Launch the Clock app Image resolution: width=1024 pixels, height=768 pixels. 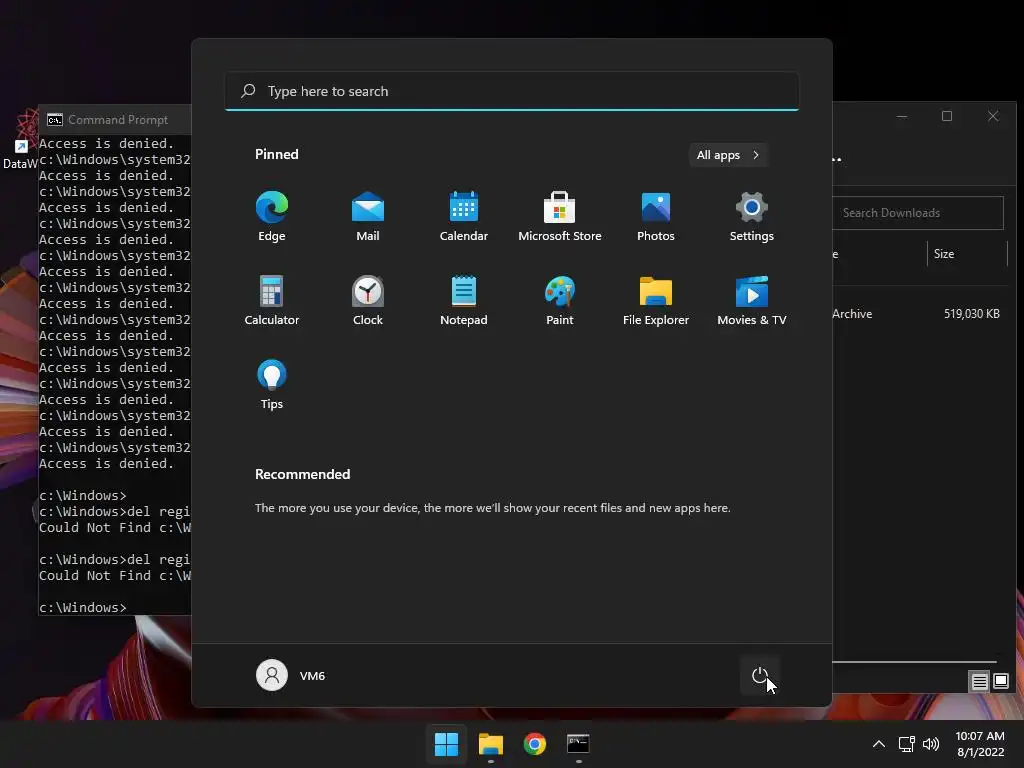coord(368,300)
